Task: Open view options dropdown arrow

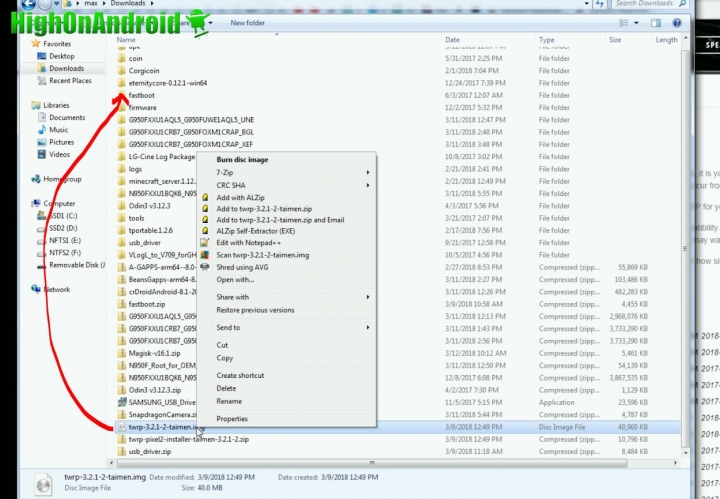Action: click(x=636, y=23)
